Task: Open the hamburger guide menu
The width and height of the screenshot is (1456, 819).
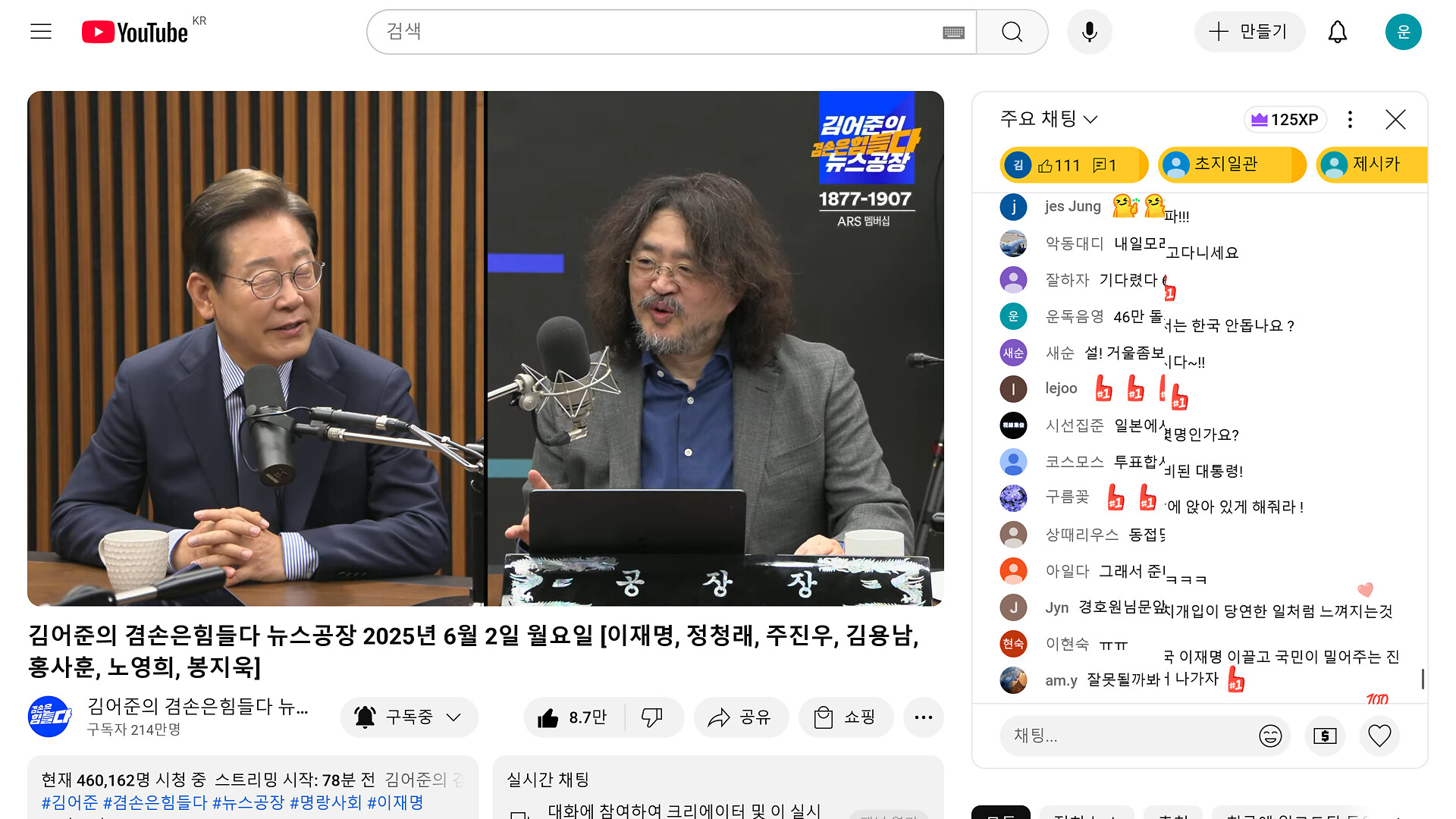Action: coord(41,31)
